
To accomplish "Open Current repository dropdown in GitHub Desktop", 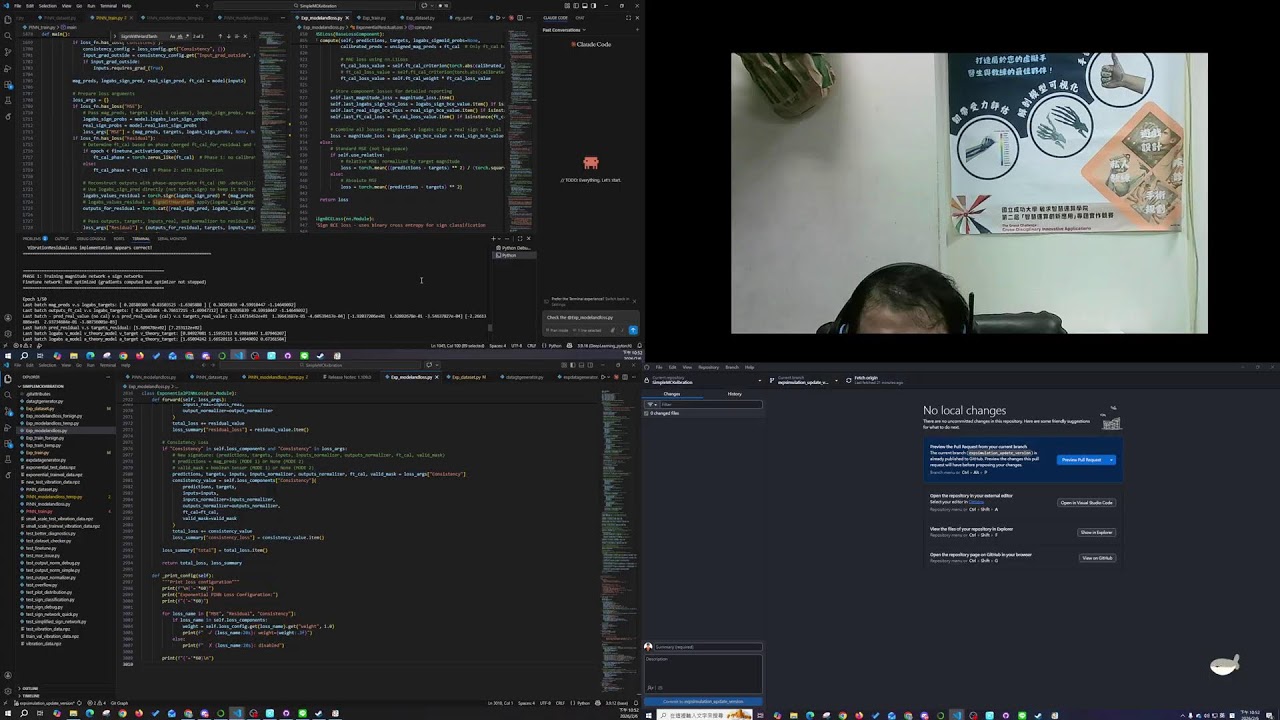I will point(701,380).
